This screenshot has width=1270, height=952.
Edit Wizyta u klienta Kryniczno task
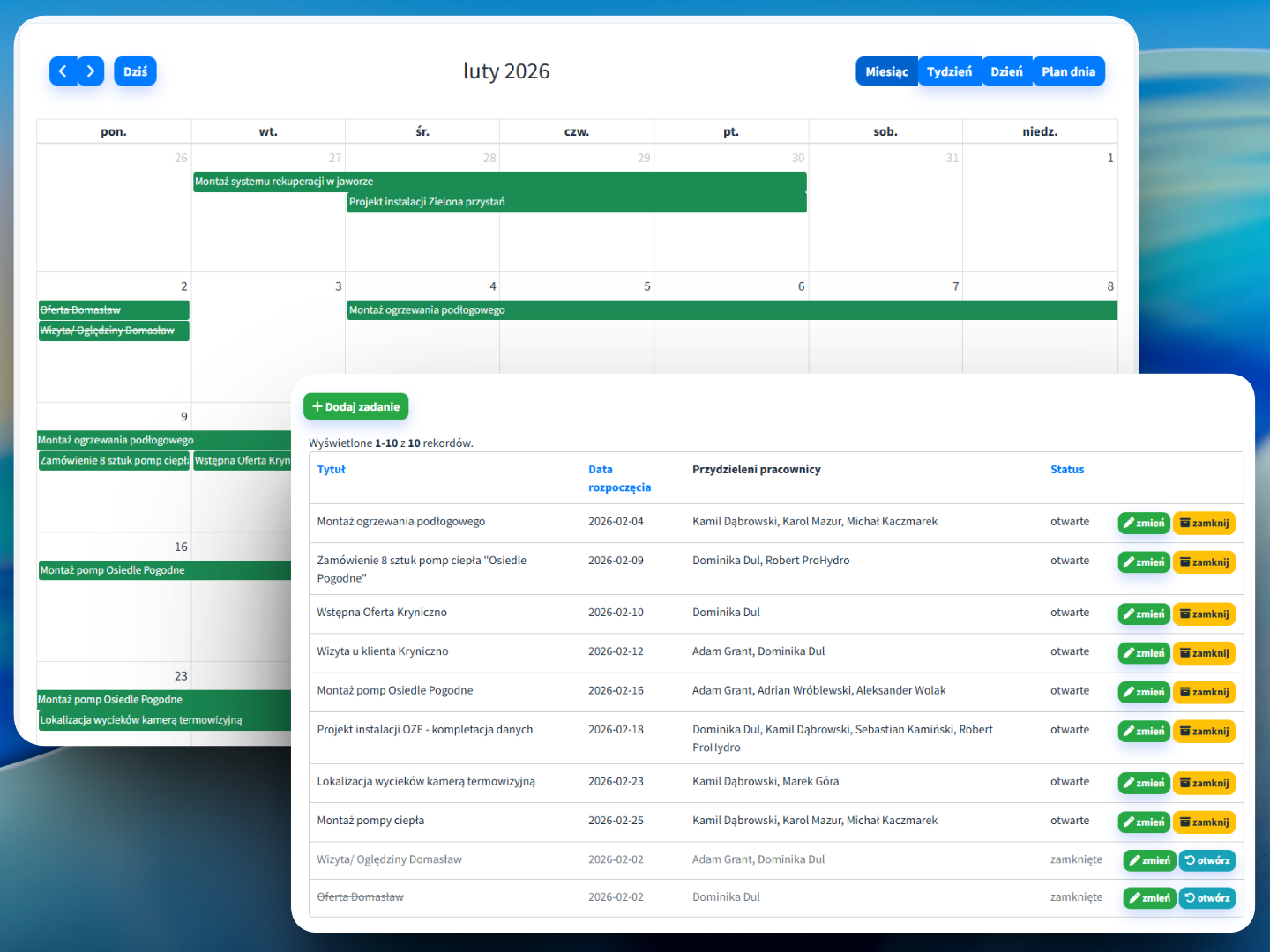pyautogui.click(x=1144, y=653)
